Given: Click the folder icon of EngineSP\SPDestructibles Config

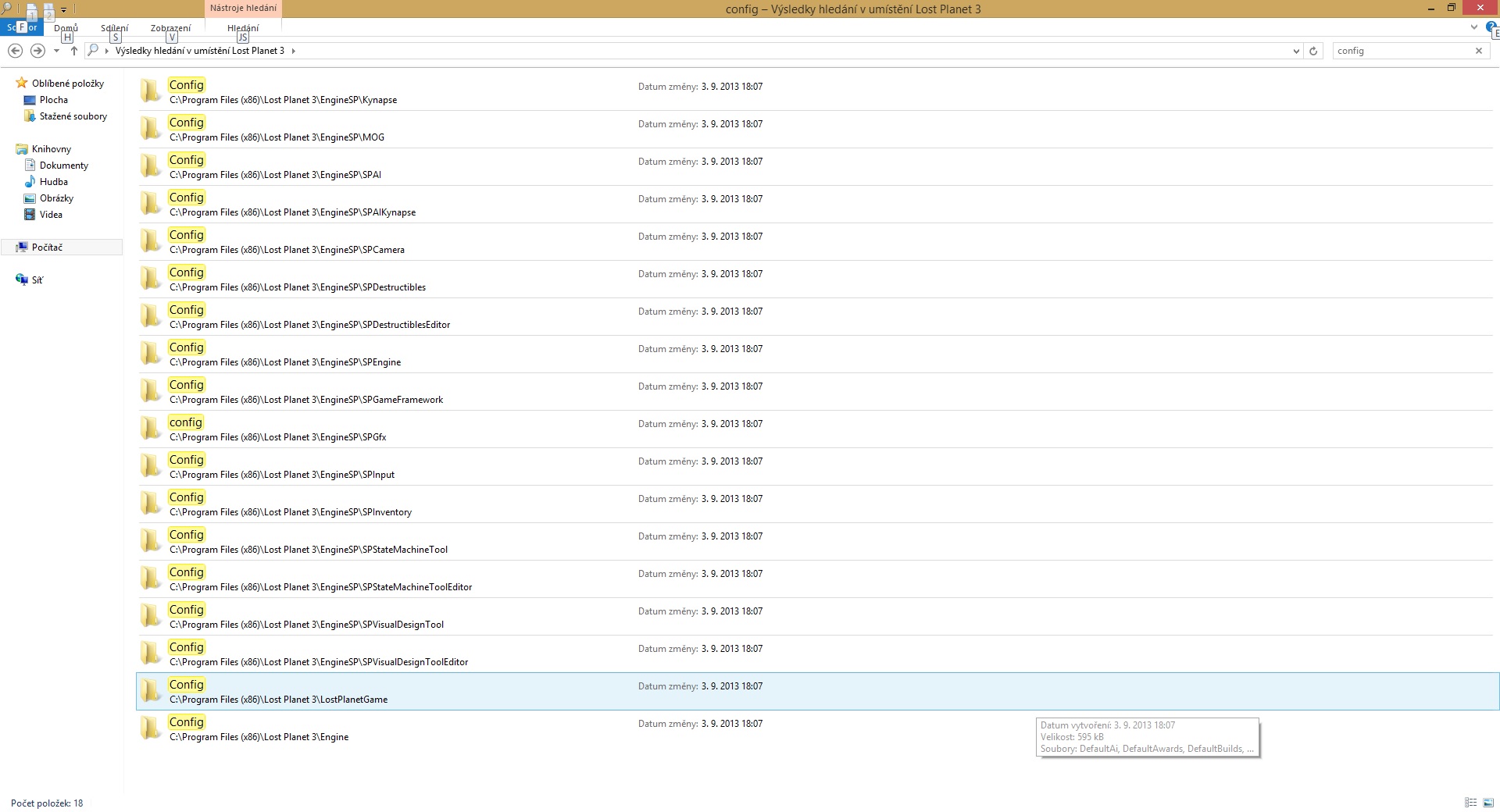Looking at the screenshot, I should (150, 279).
